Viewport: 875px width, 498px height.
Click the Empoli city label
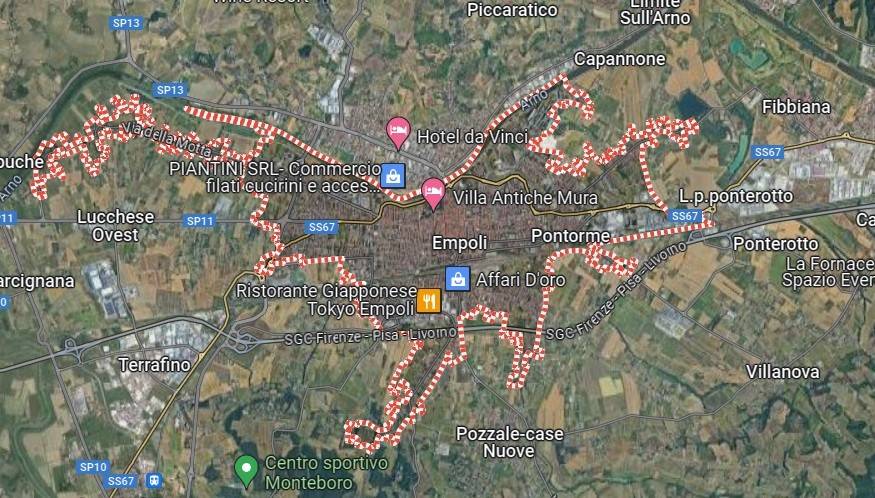point(459,243)
